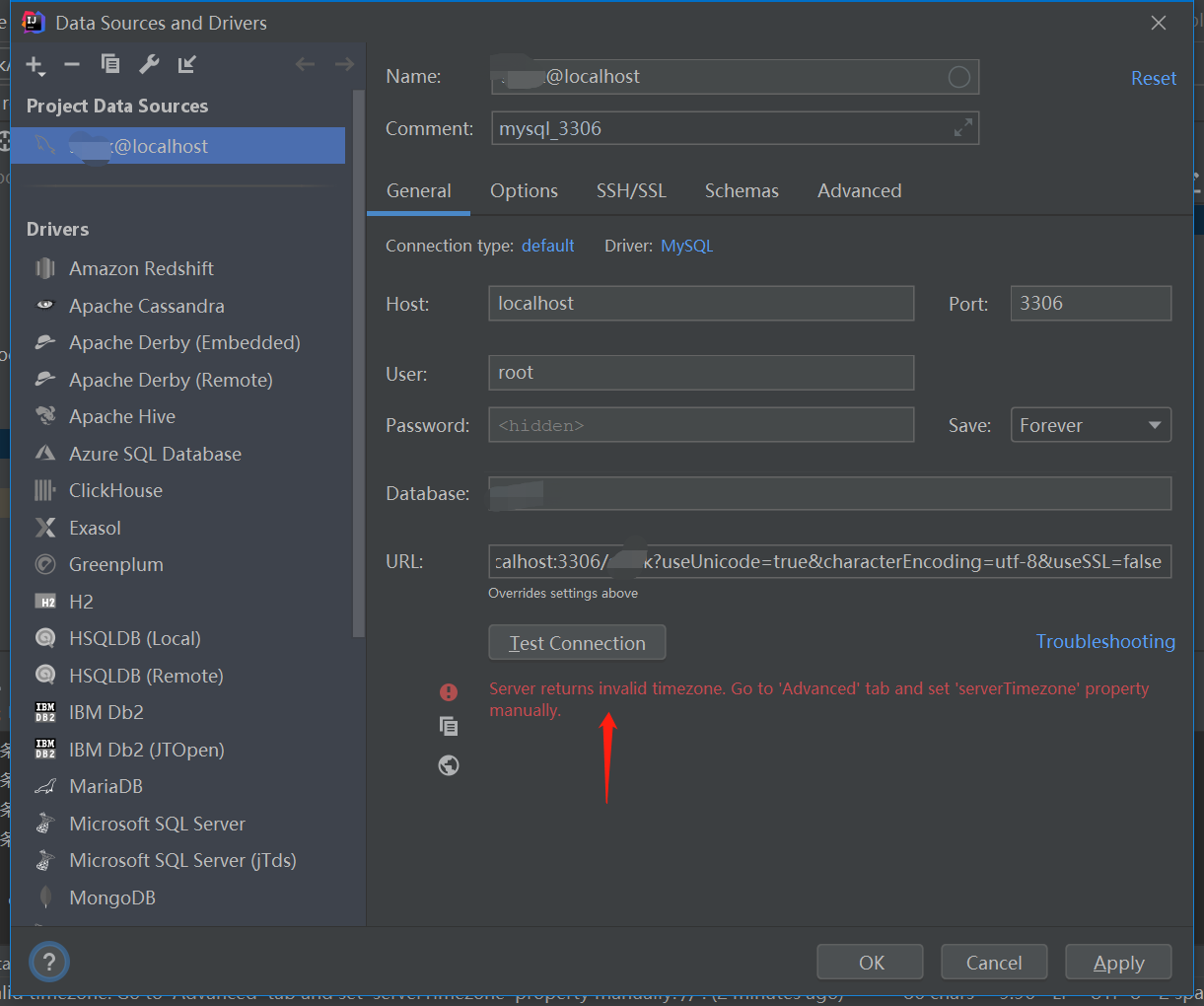Focus the Database field
1204x1006 pixels.
pyautogui.click(x=830, y=493)
